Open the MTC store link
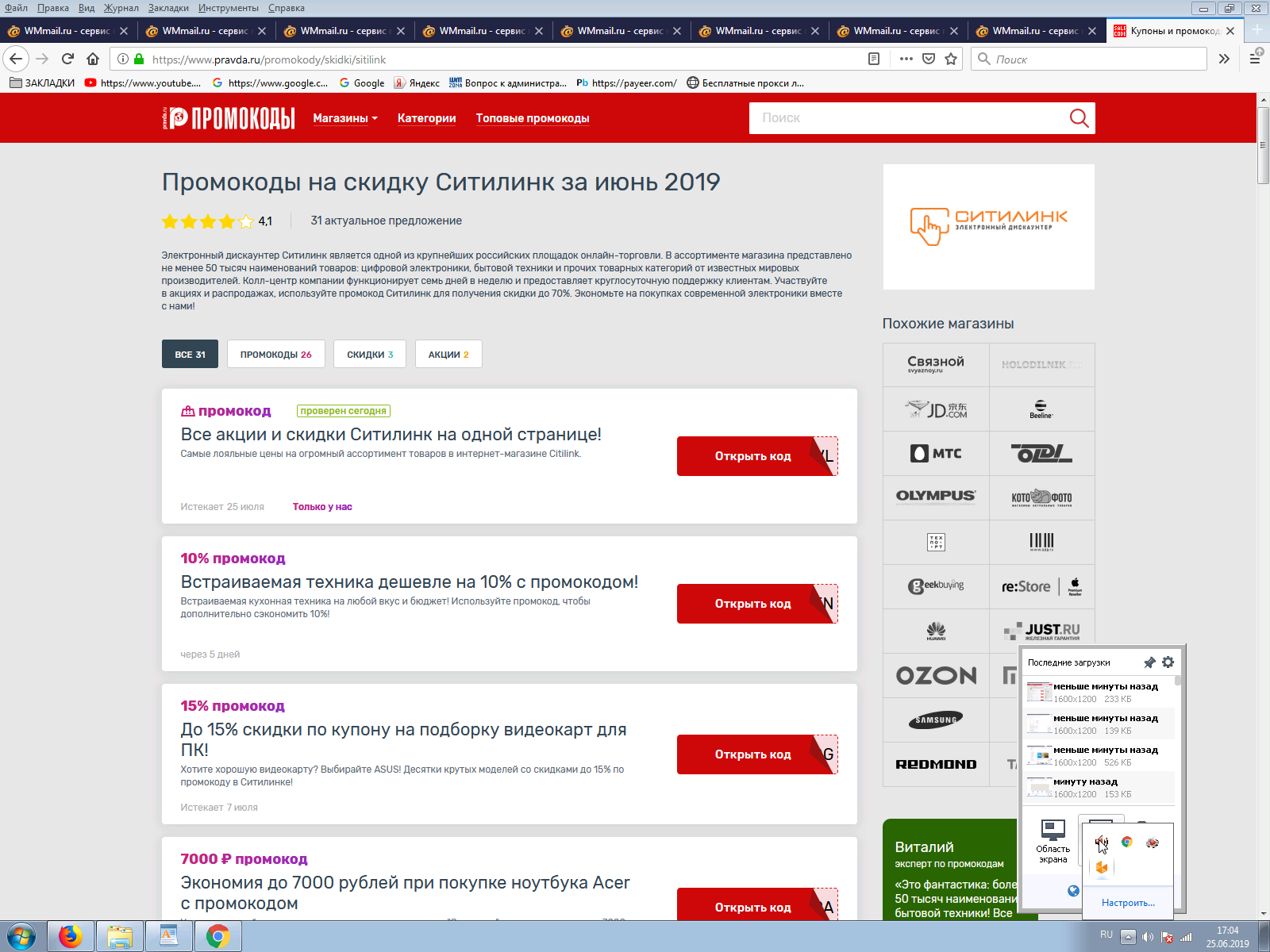This screenshot has height=952, width=1270. click(936, 454)
